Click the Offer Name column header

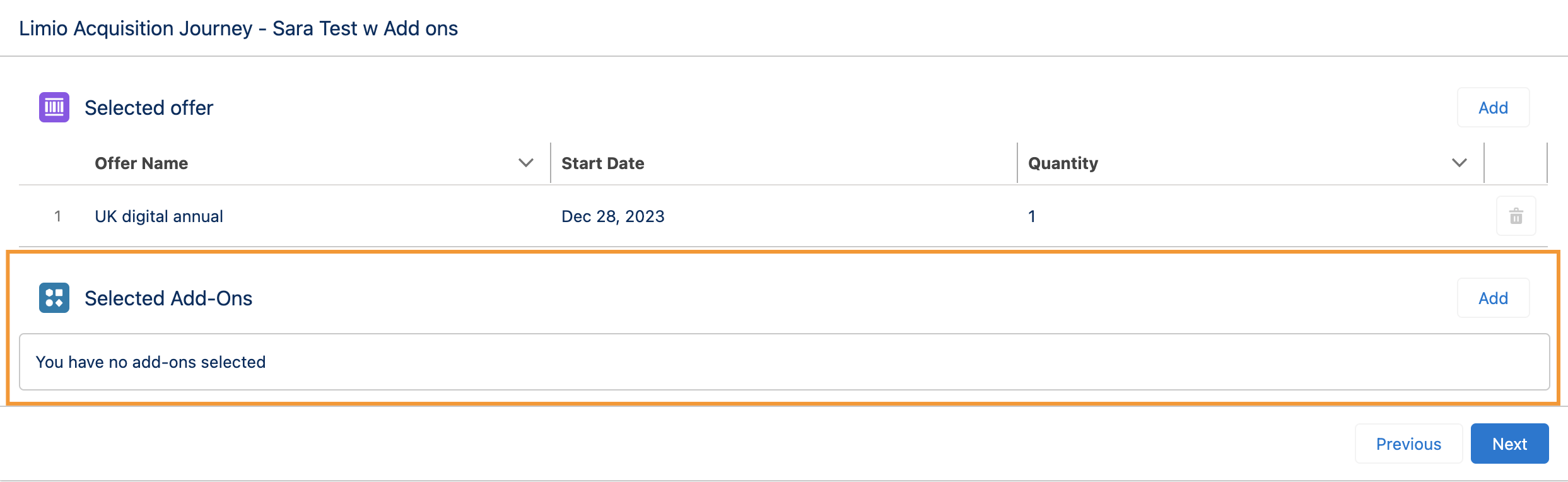141,163
